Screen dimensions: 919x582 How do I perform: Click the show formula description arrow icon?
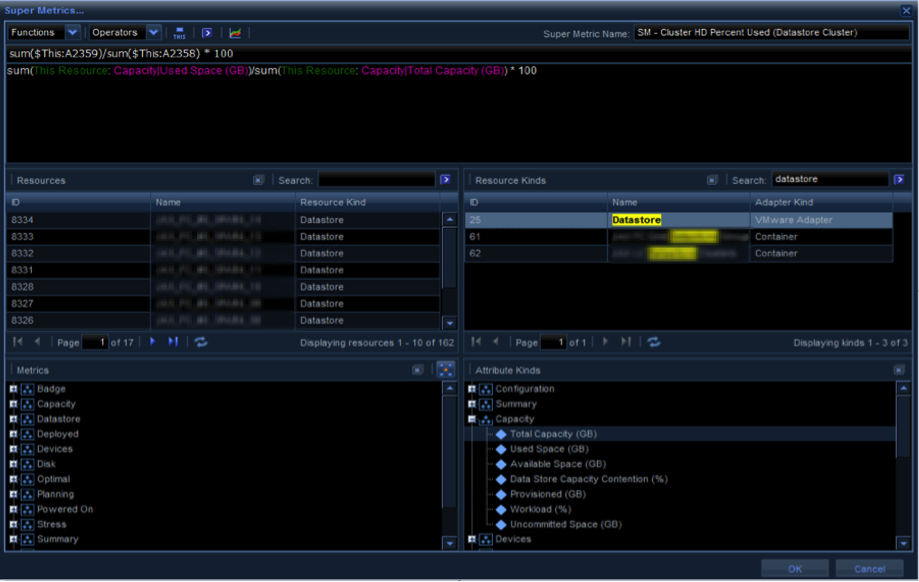(207, 33)
